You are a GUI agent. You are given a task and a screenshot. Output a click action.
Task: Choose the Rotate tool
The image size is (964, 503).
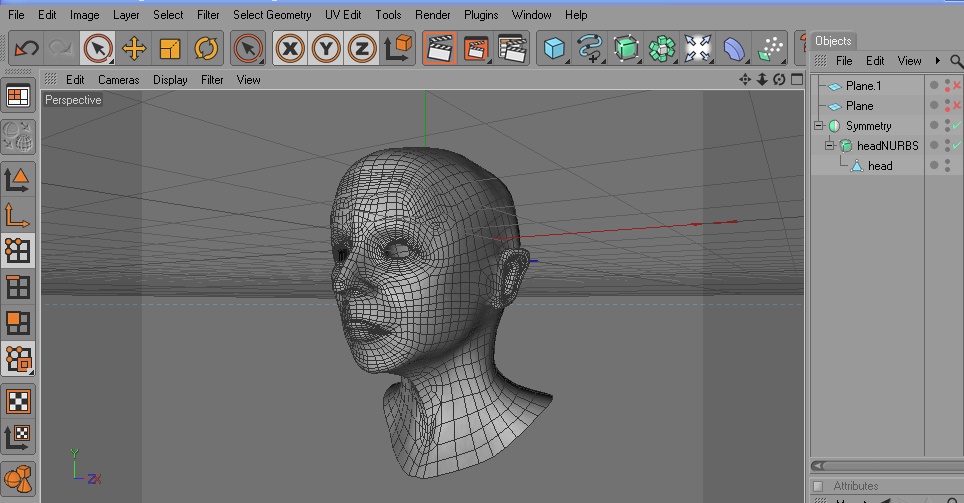pyautogui.click(x=206, y=48)
